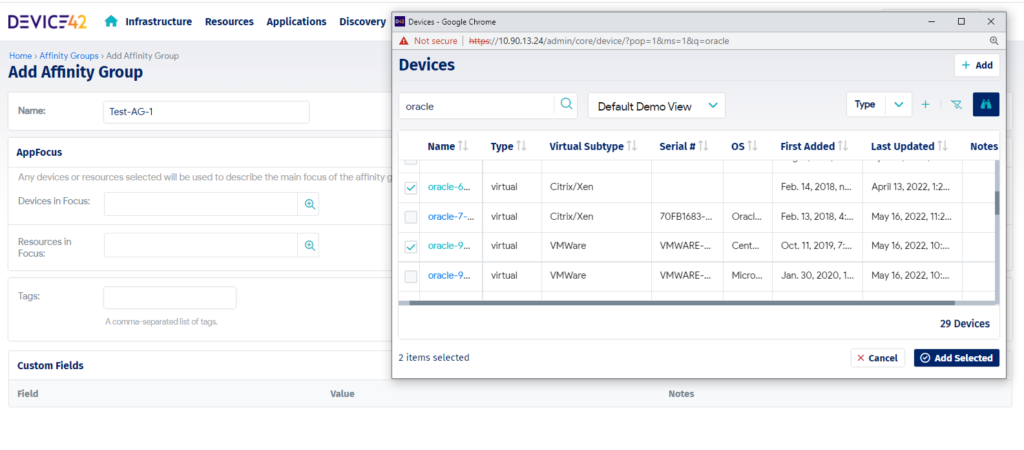The width and height of the screenshot is (1024, 450).
Task: Click the Add Selected button
Action: click(x=955, y=358)
